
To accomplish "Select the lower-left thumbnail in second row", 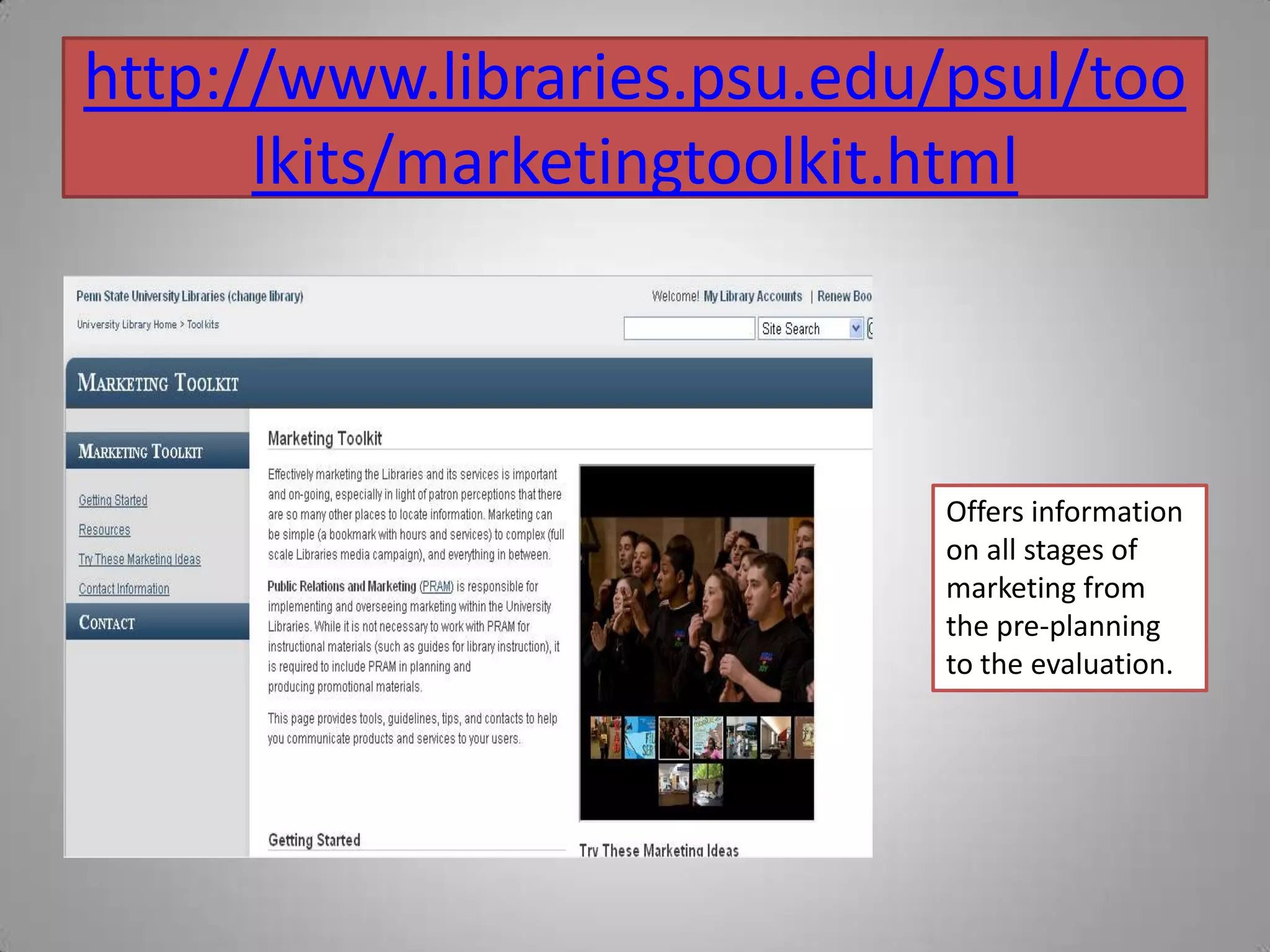I will pyautogui.click(x=674, y=784).
